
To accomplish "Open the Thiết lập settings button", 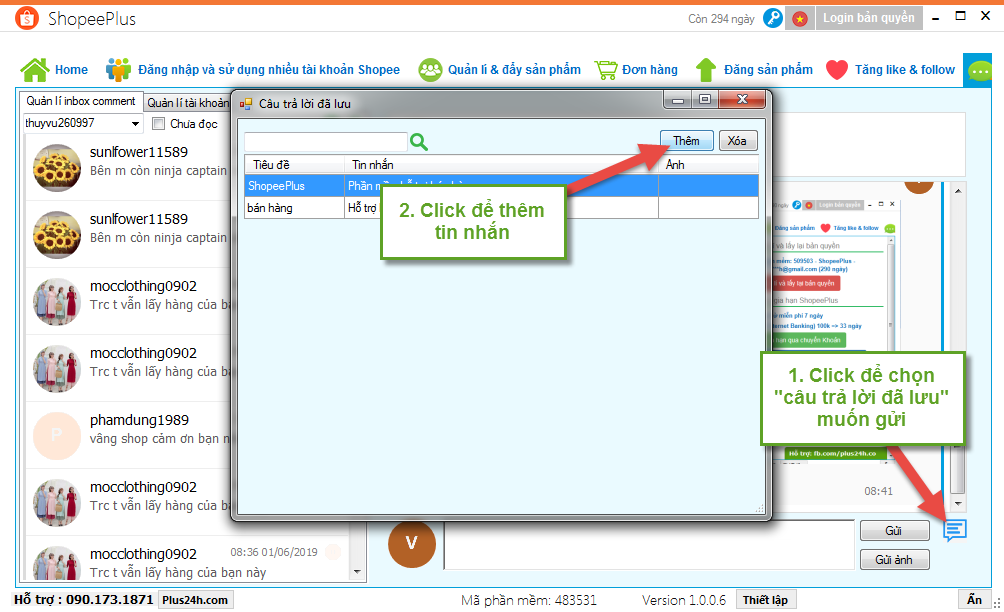I will (765, 600).
